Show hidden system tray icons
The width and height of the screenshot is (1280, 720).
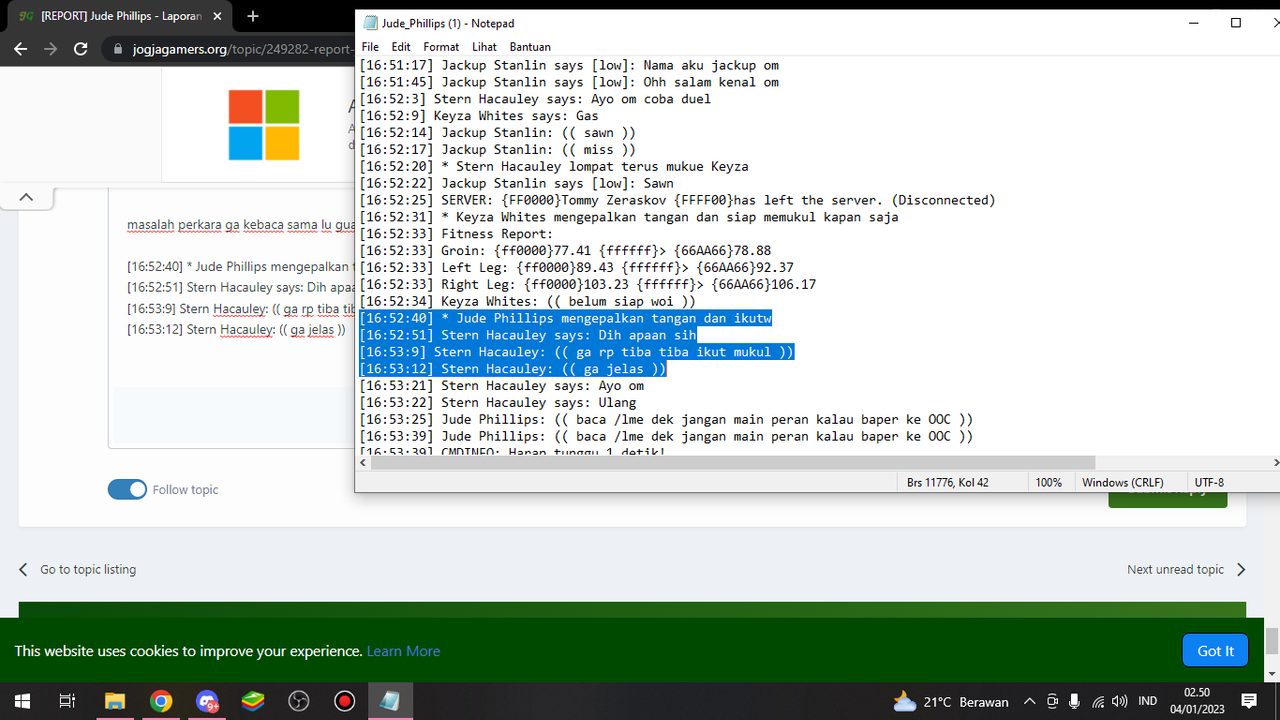pos(1029,701)
